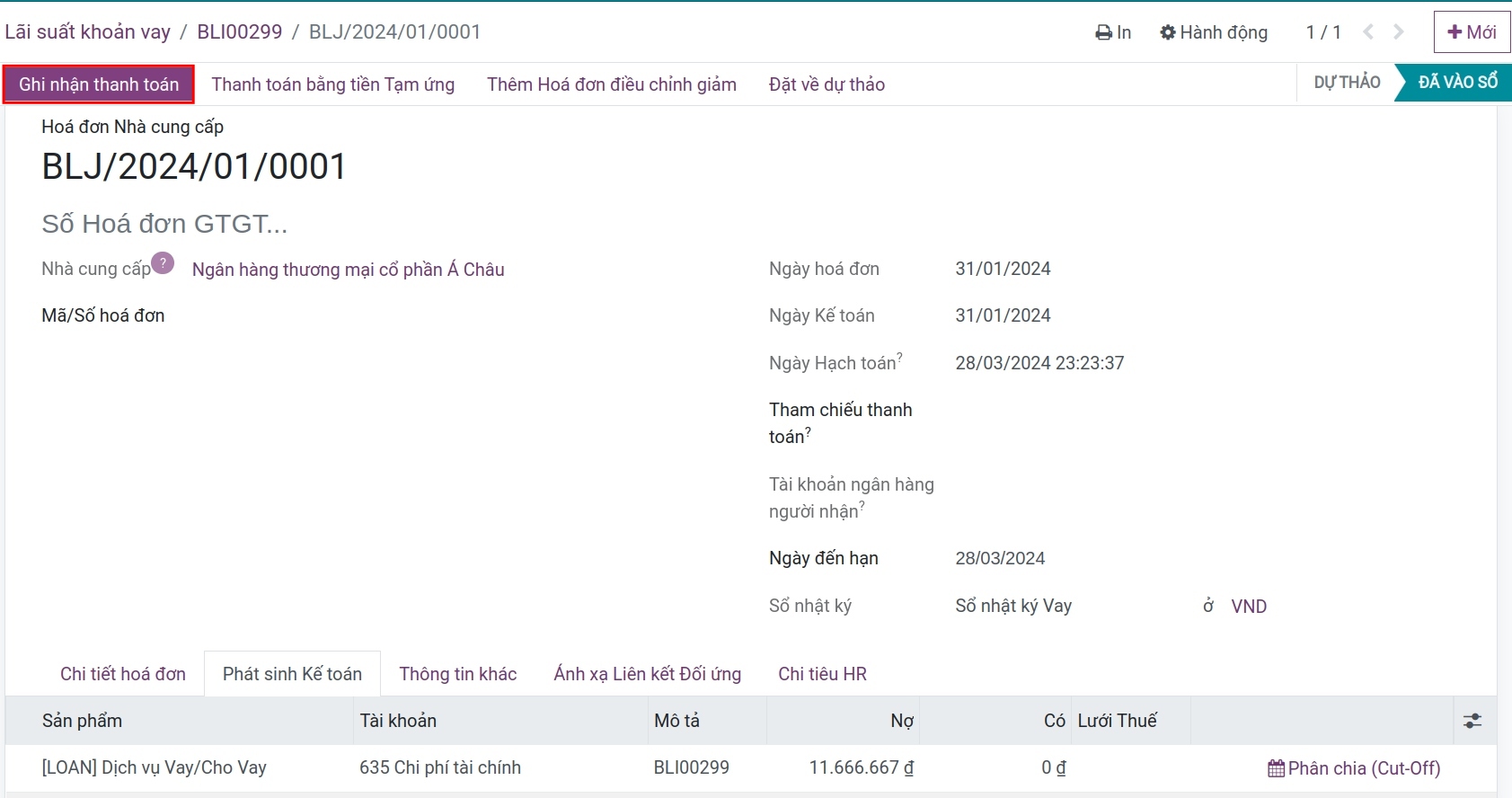Click Thanh toán bằng tiền Tạm ứng
1512x798 pixels.
click(x=333, y=84)
